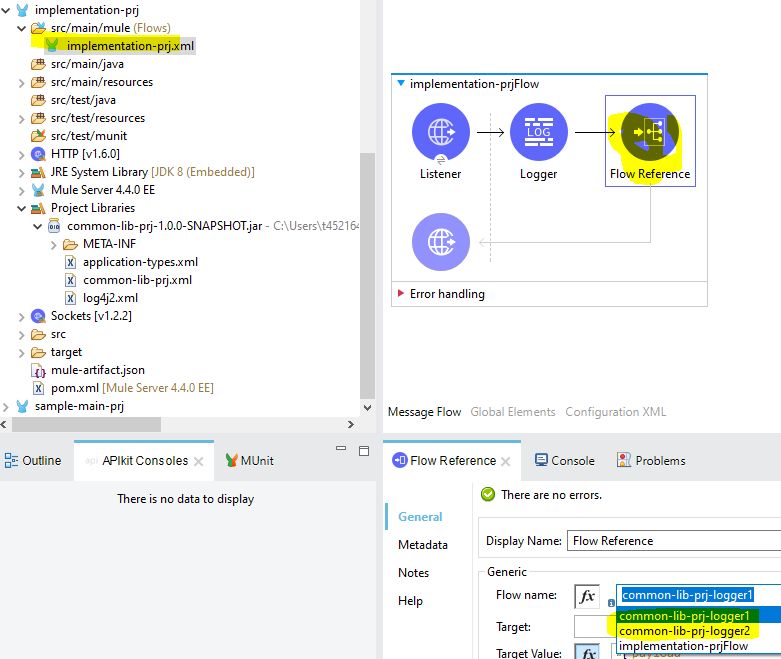The image size is (781, 659).
Task: Choose common-lib-prj-logger1 from dropdown list
Action: (x=698, y=616)
